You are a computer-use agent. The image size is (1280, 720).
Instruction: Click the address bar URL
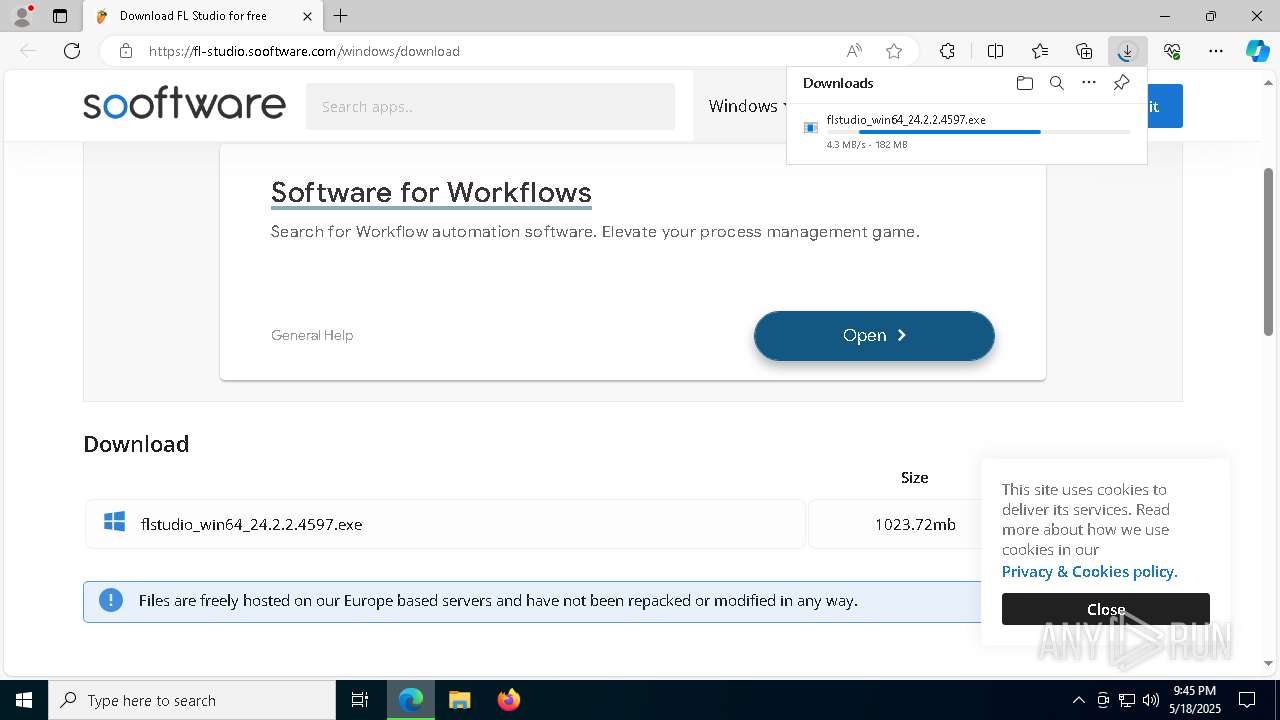(304, 51)
